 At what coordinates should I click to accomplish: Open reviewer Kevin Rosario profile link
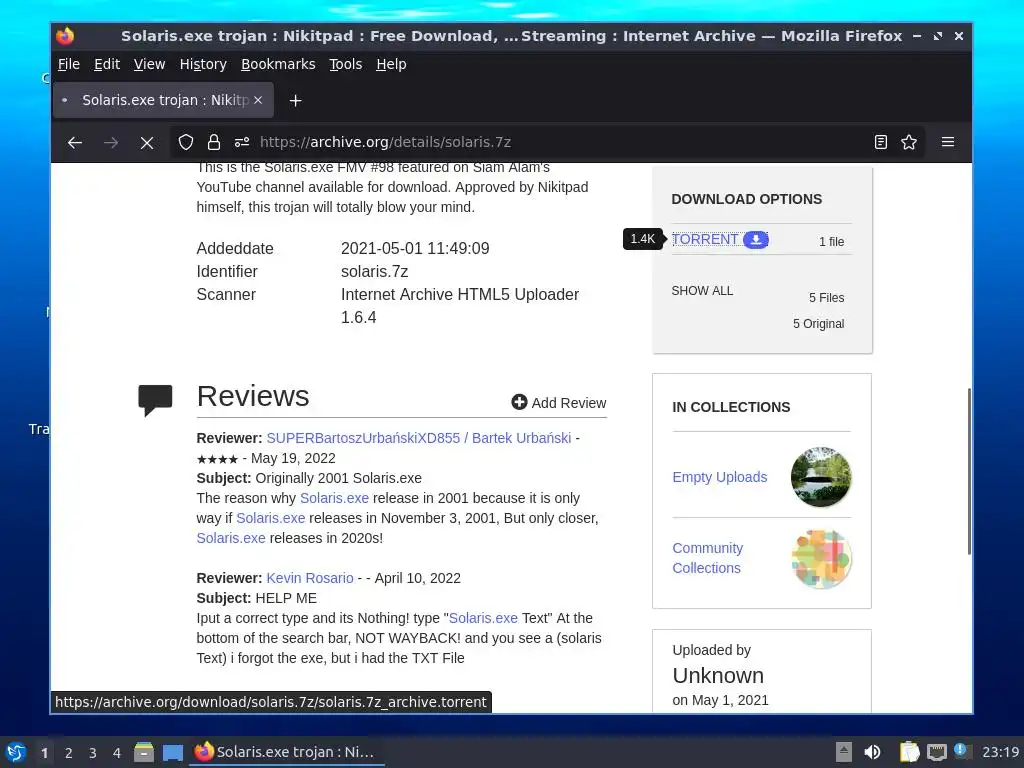point(310,578)
